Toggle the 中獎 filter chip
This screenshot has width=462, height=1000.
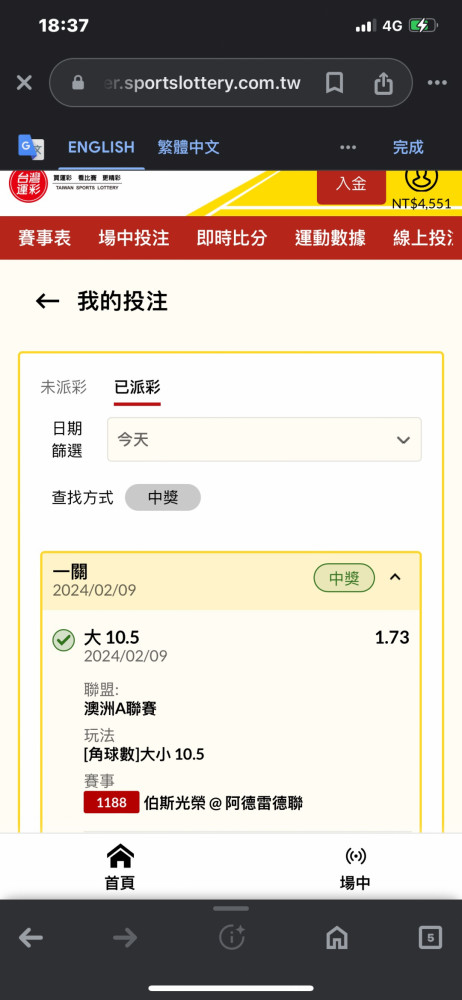(x=163, y=497)
